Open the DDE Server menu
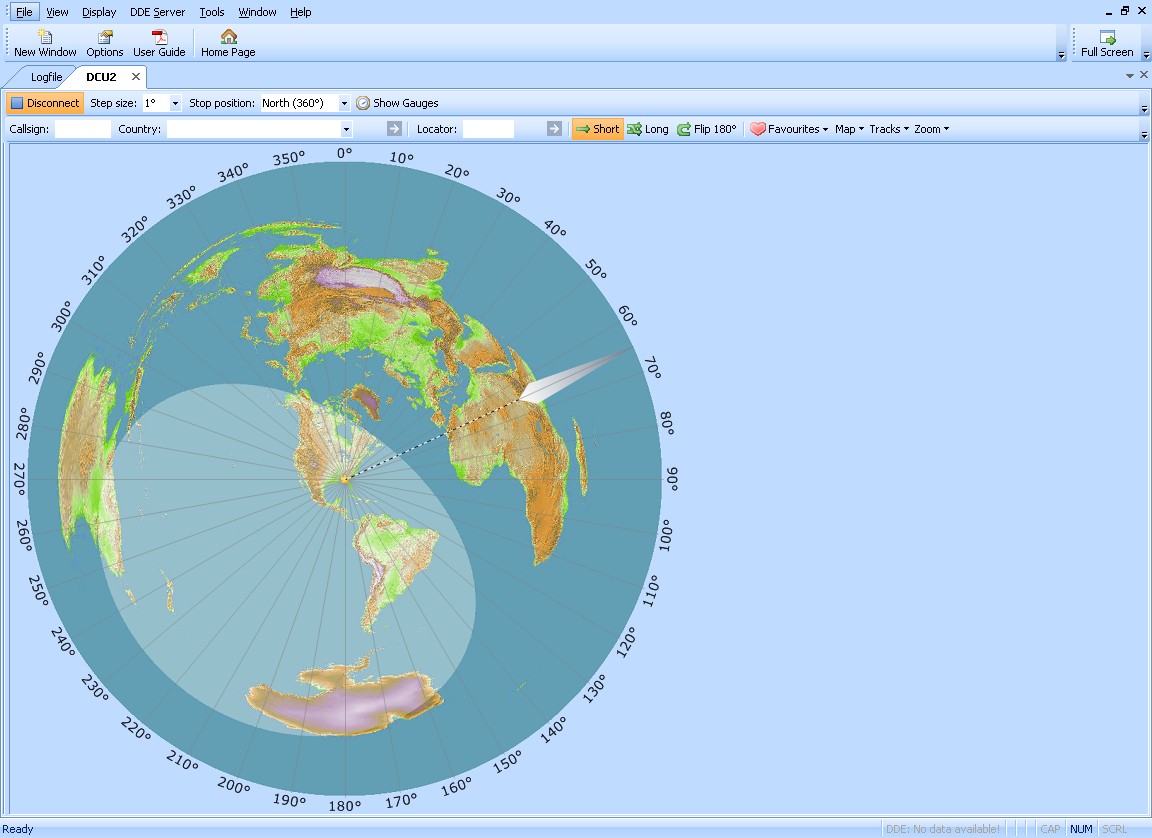The width and height of the screenshot is (1152, 838). tap(157, 12)
